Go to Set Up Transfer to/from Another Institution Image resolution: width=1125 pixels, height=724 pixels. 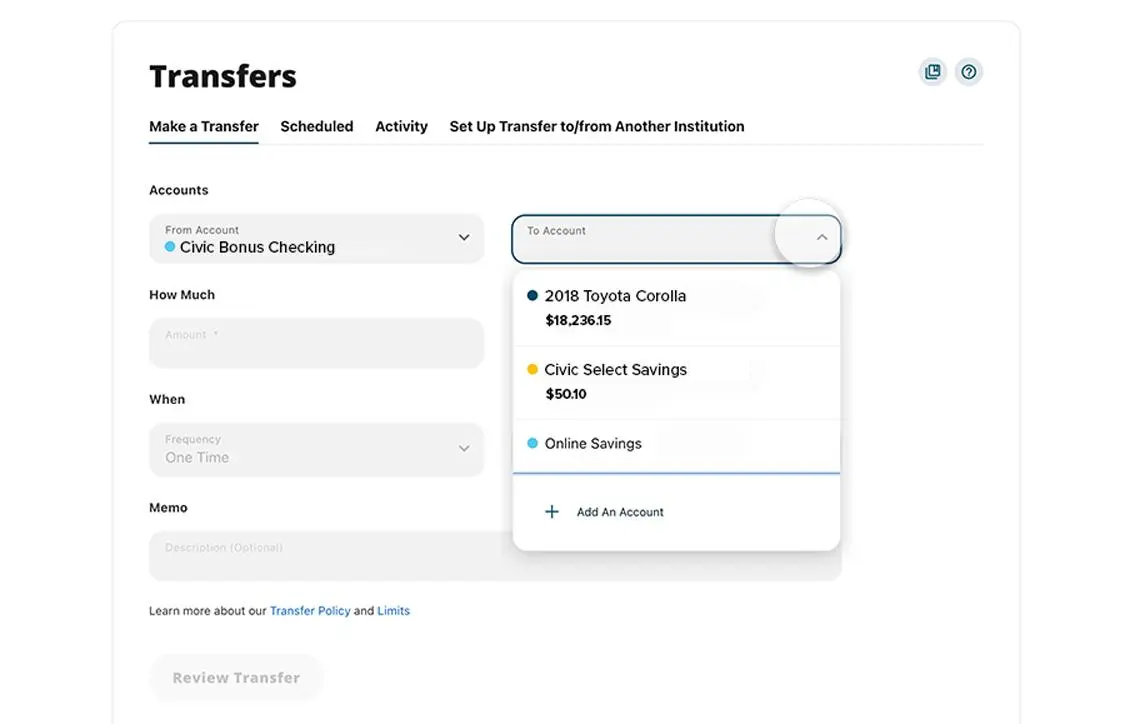click(596, 127)
